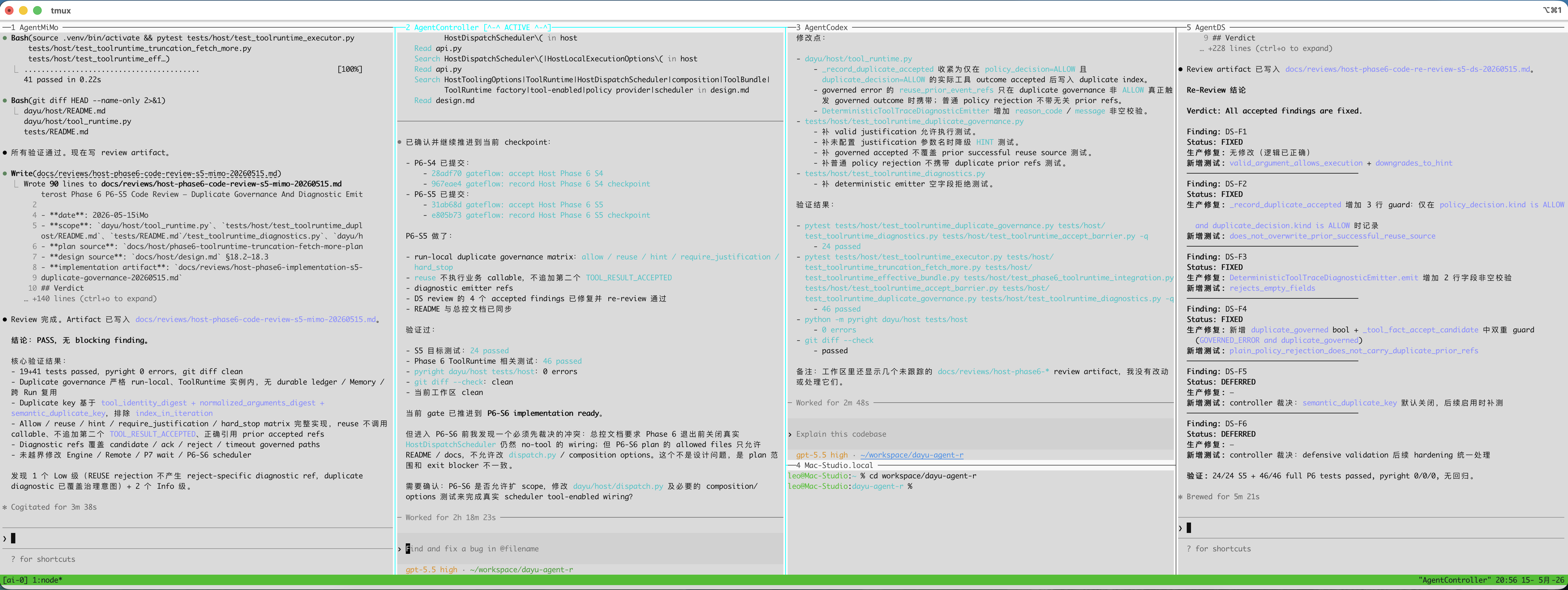Screen dimensions: 1568x590
Task: Click the [ai-0] session name in status bar
Action: (15, 580)
